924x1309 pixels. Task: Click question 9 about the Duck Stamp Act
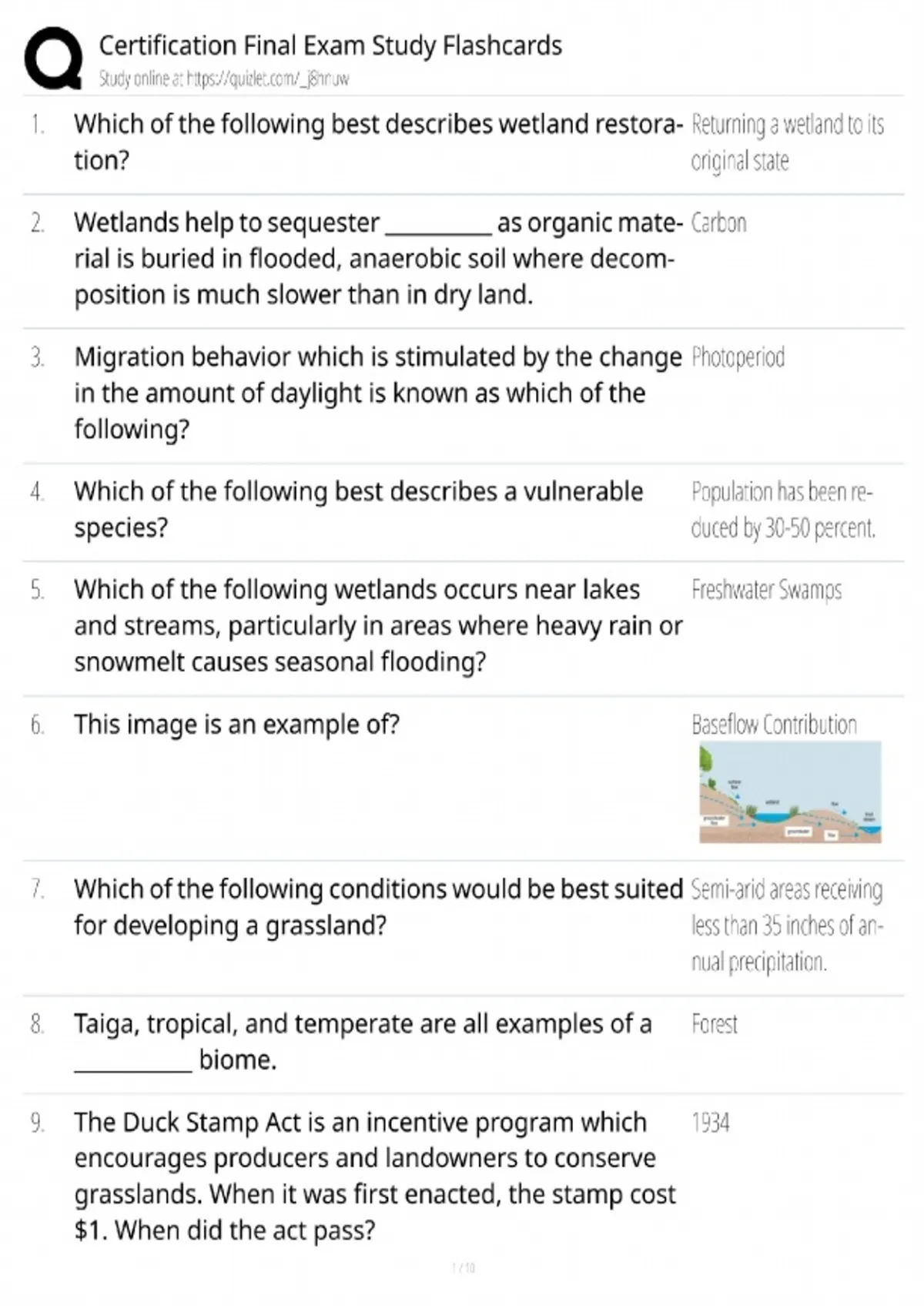pos(375,1176)
